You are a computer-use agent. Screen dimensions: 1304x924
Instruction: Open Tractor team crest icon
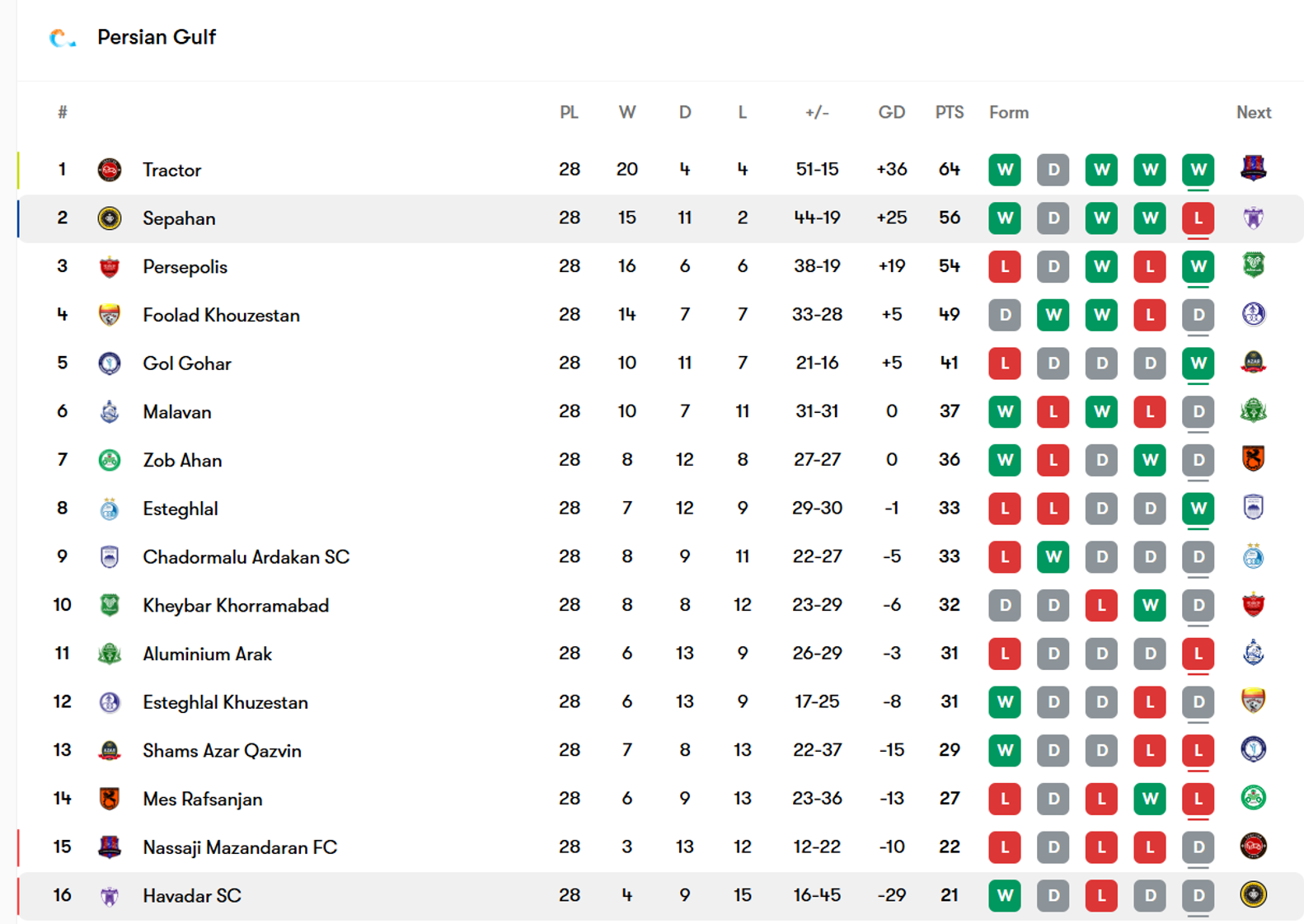click(x=110, y=170)
